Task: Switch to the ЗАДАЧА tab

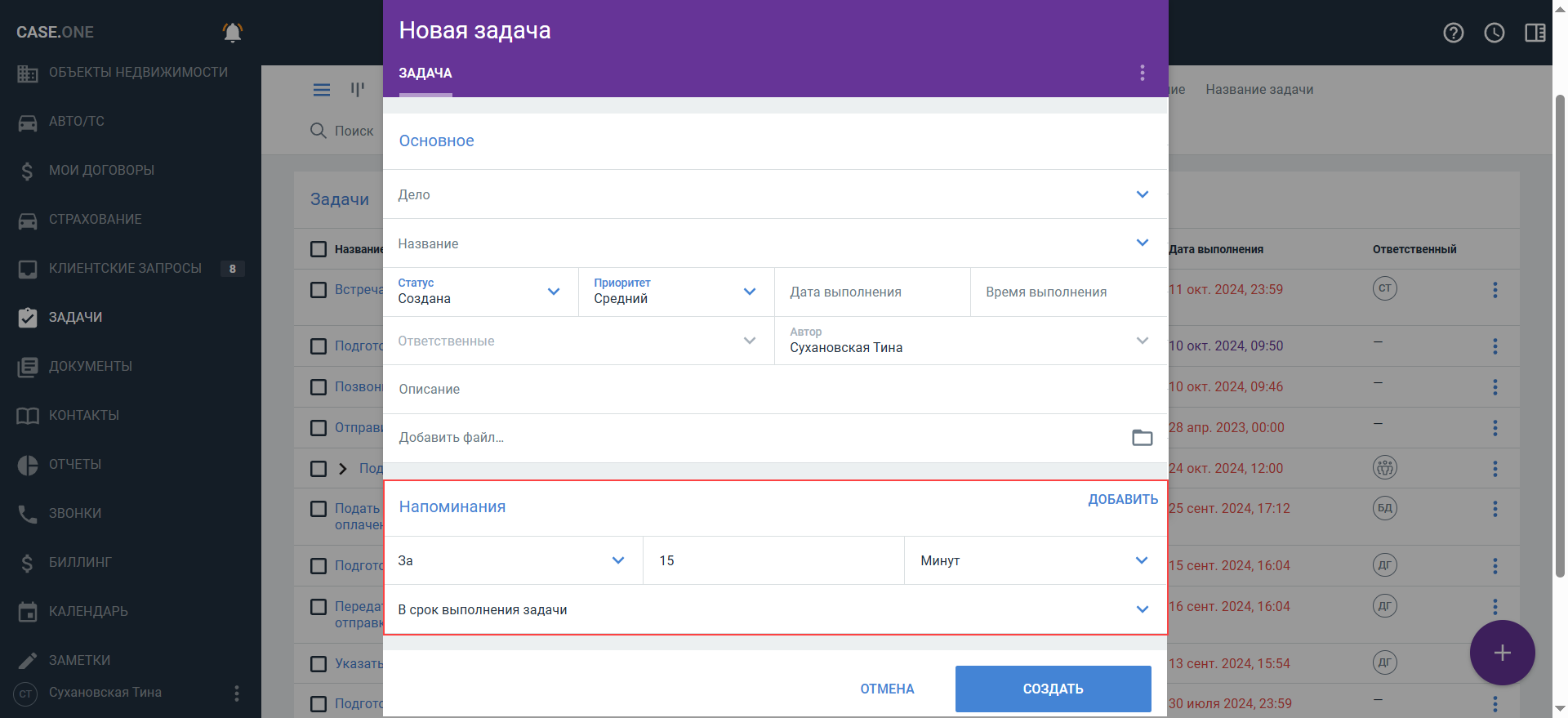Action: 425,74
